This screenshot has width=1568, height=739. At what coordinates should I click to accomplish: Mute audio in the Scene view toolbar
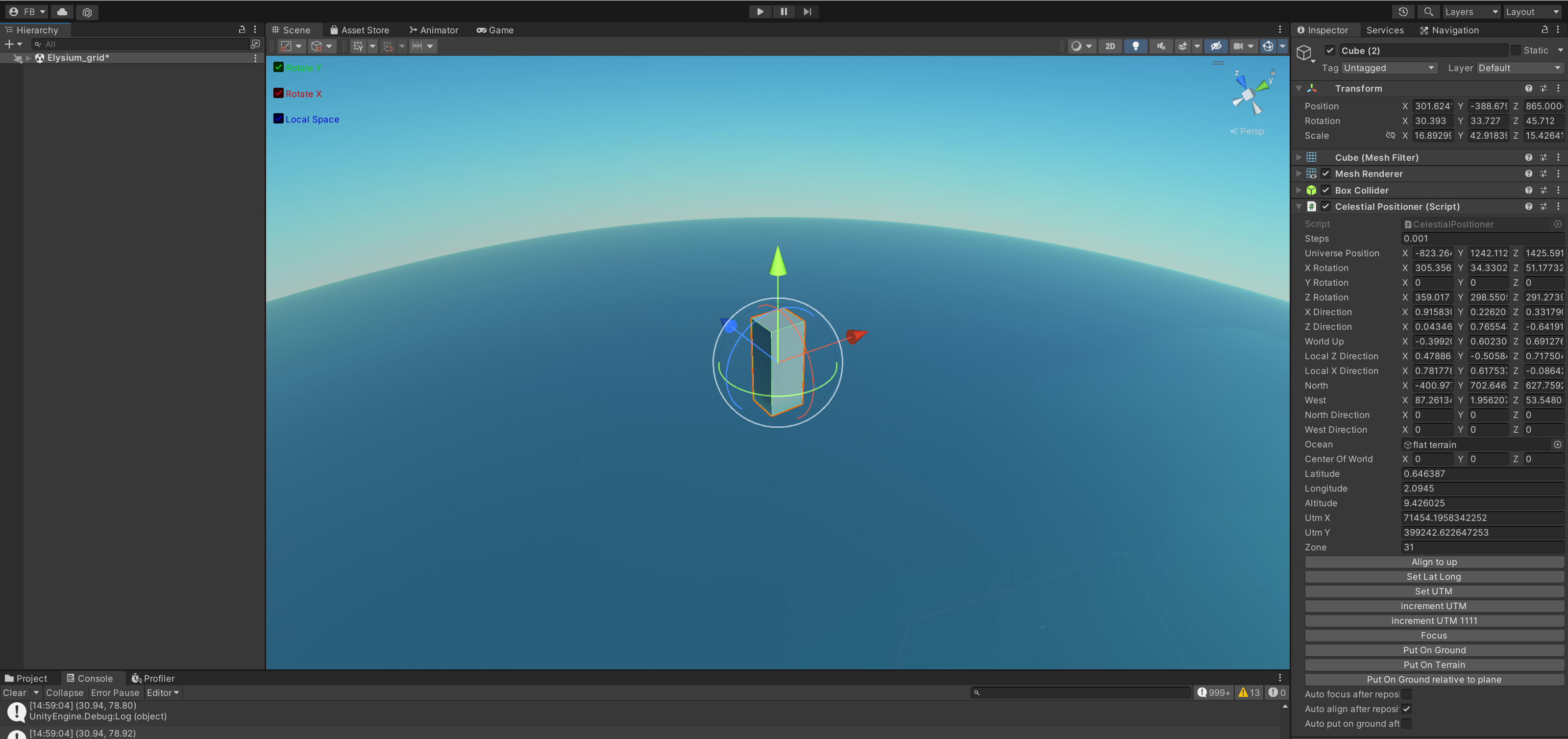click(1161, 46)
